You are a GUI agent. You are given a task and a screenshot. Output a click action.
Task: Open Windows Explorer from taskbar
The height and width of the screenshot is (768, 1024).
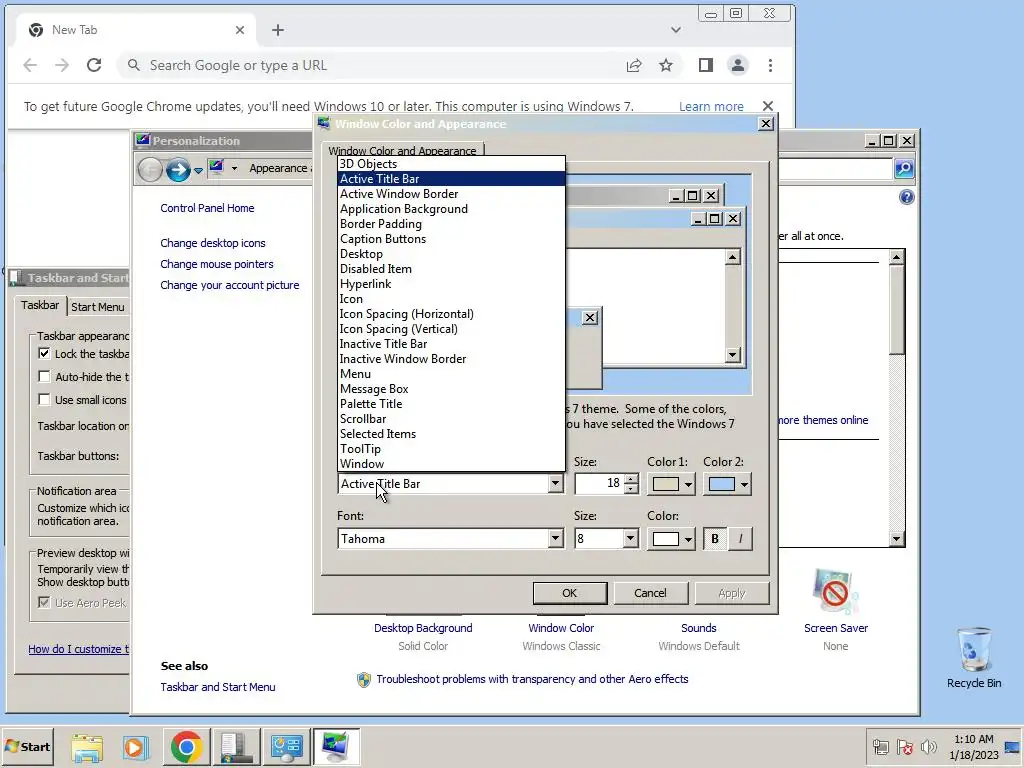[x=87, y=746]
